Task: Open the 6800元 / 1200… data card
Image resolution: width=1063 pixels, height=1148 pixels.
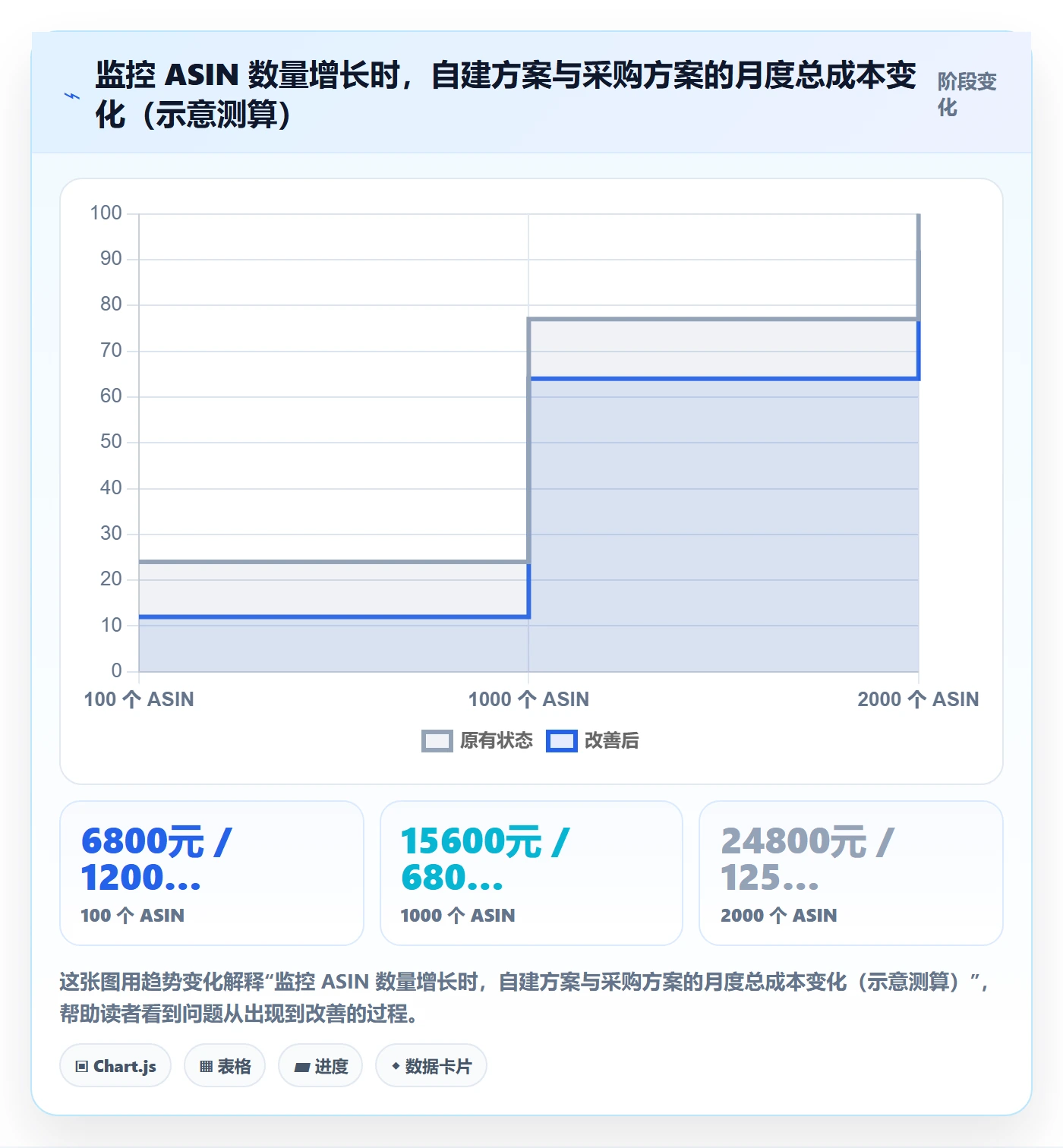Action: pyautogui.click(x=212, y=873)
